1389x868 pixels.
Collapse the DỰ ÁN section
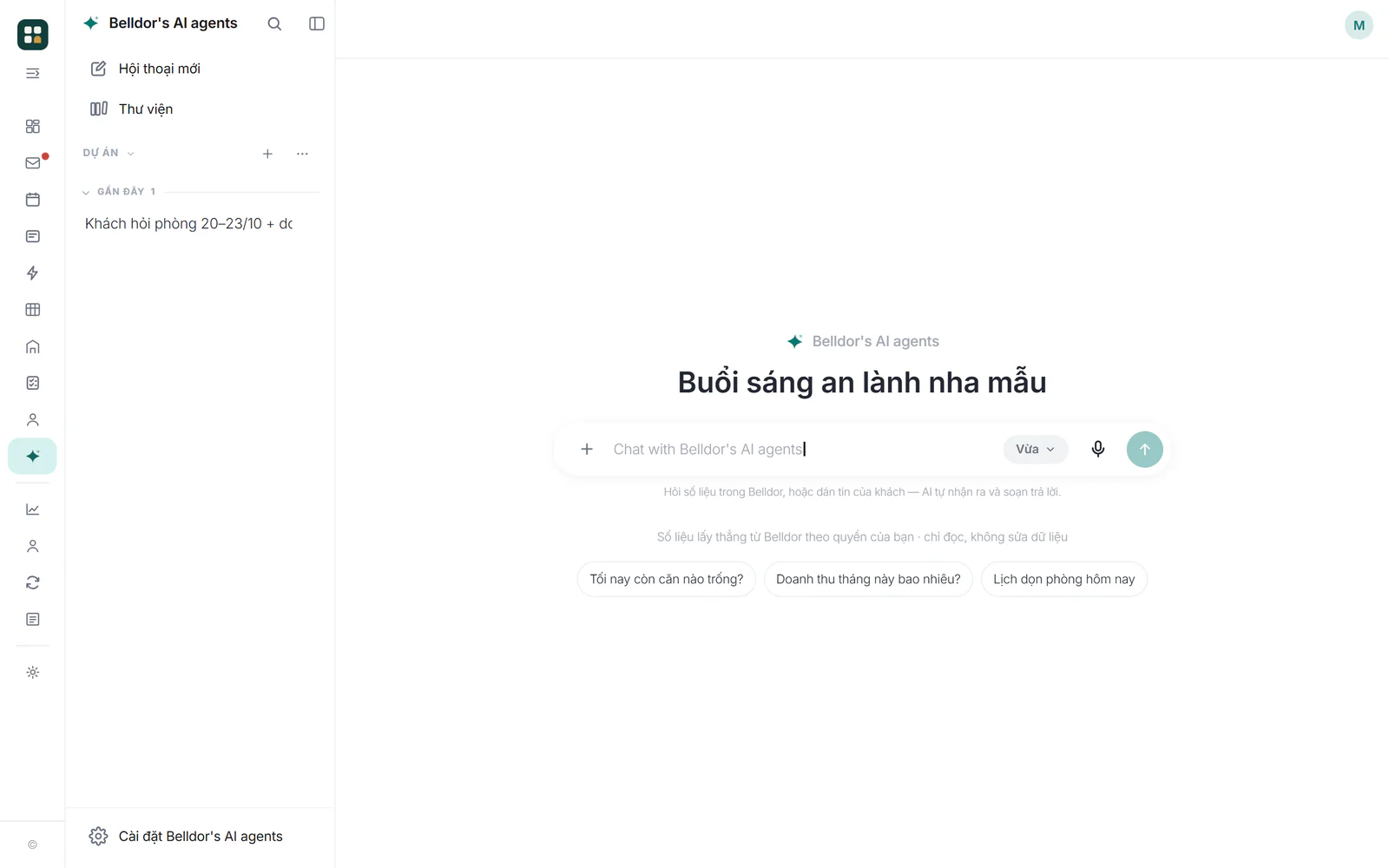(x=109, y=153)
